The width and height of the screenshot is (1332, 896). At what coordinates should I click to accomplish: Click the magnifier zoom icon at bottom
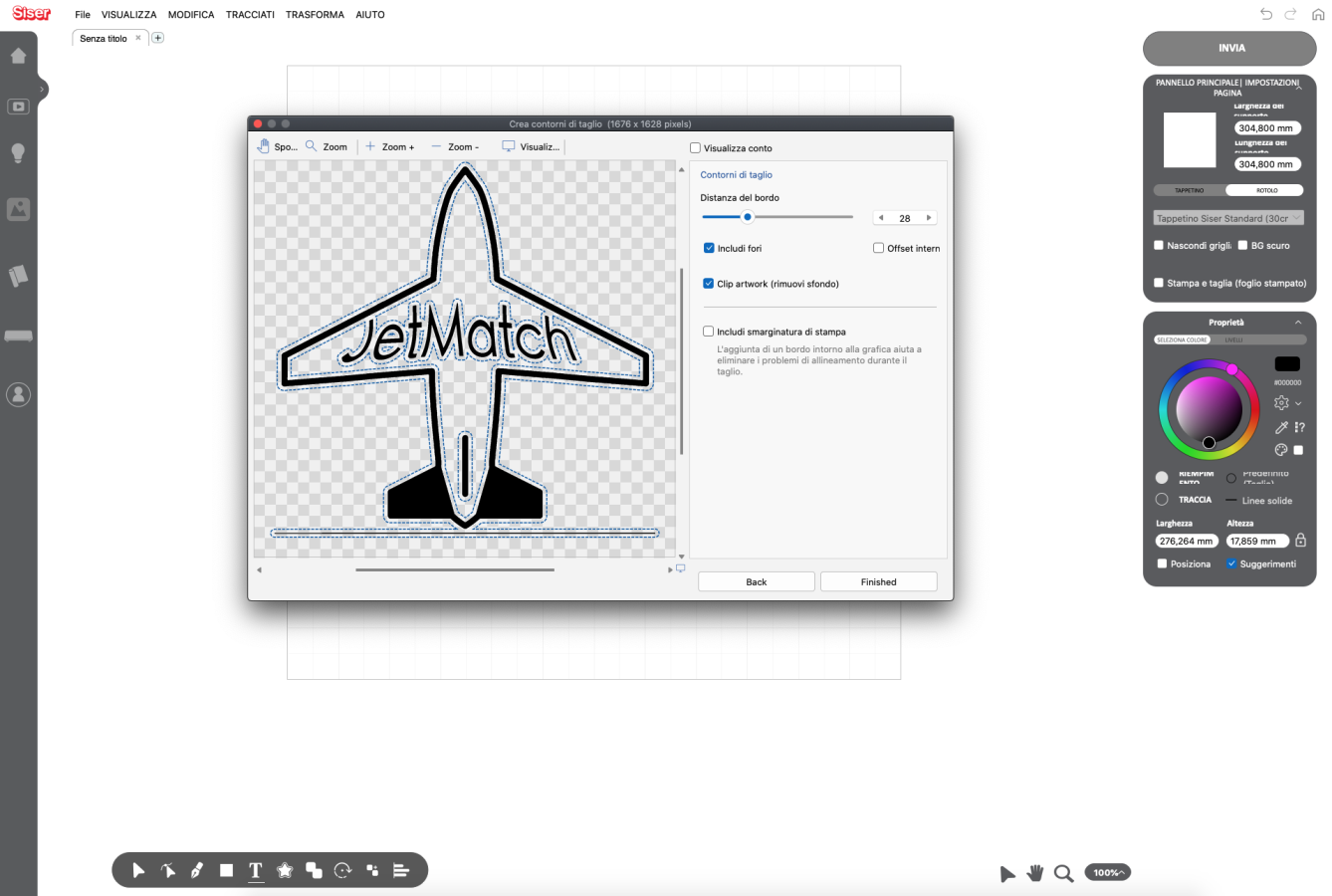tap(1063, 873)
